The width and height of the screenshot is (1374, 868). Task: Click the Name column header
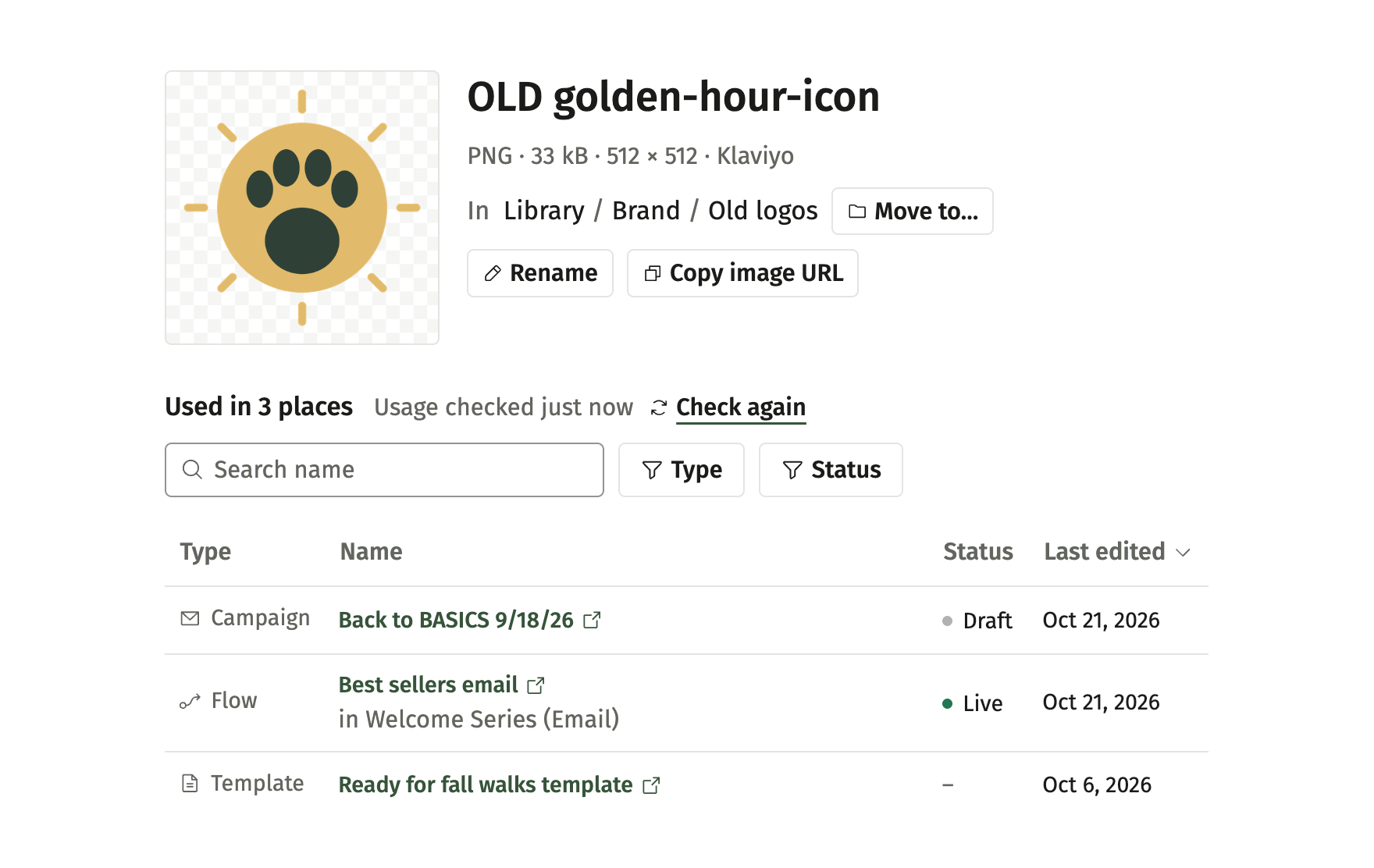[x=371, y=552]
